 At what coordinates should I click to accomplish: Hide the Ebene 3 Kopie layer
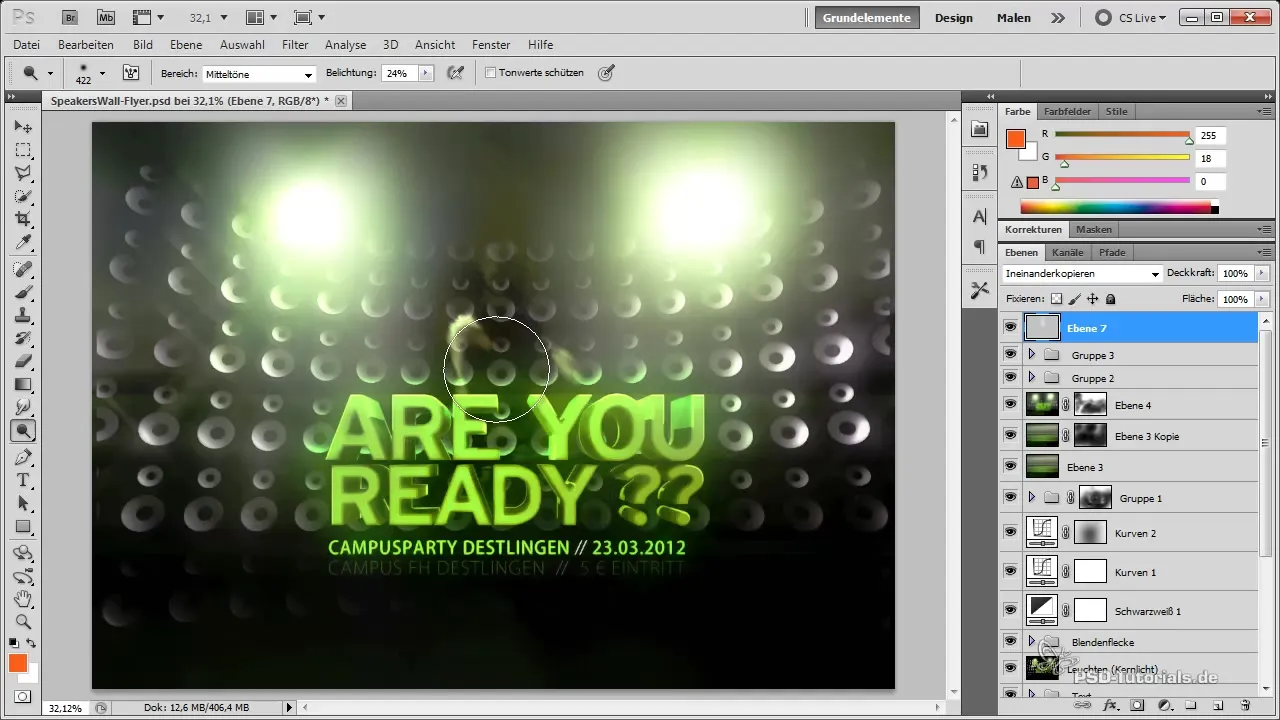tap(1010, 435)
